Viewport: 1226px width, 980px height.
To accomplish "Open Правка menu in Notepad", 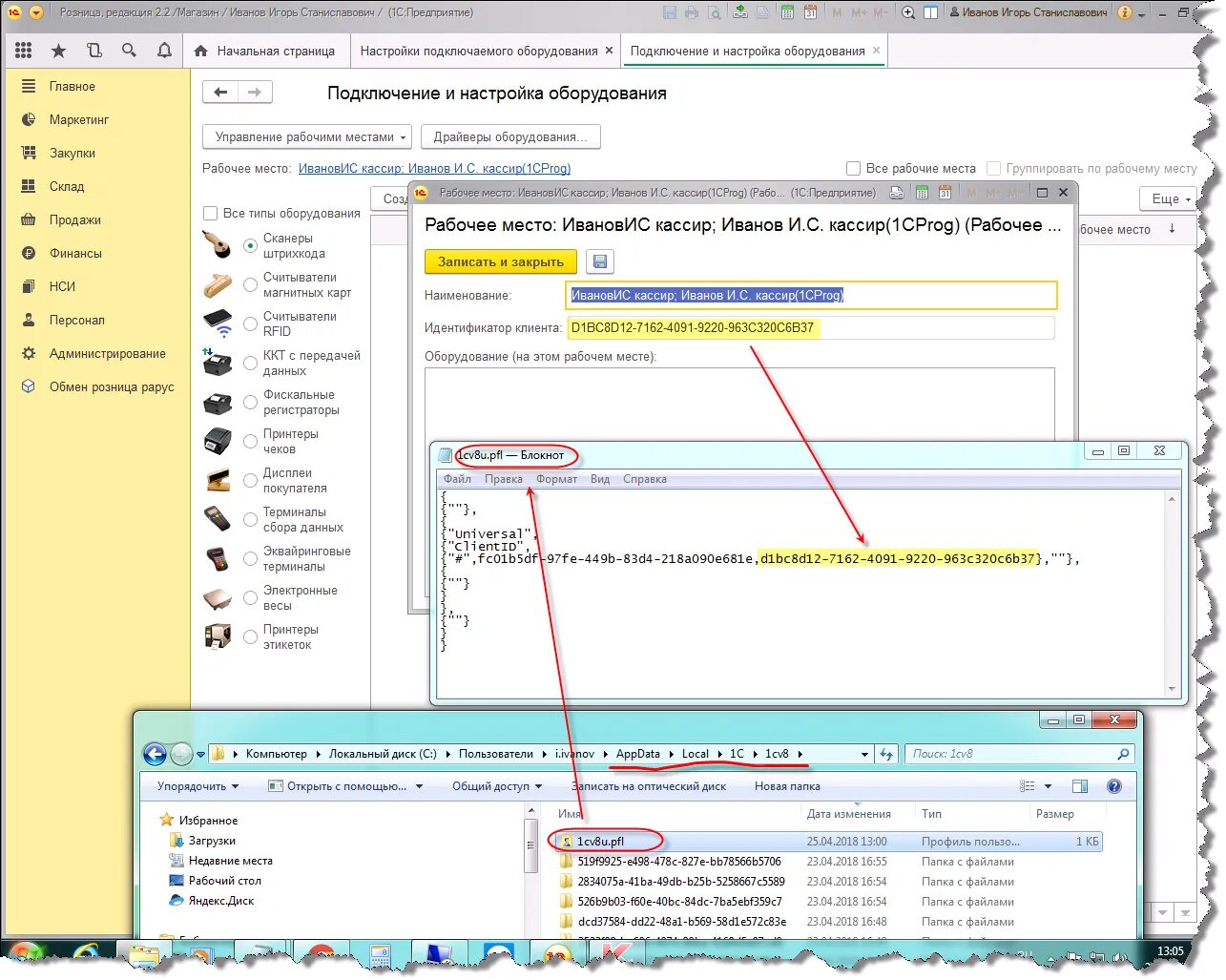I will [503, 479].
